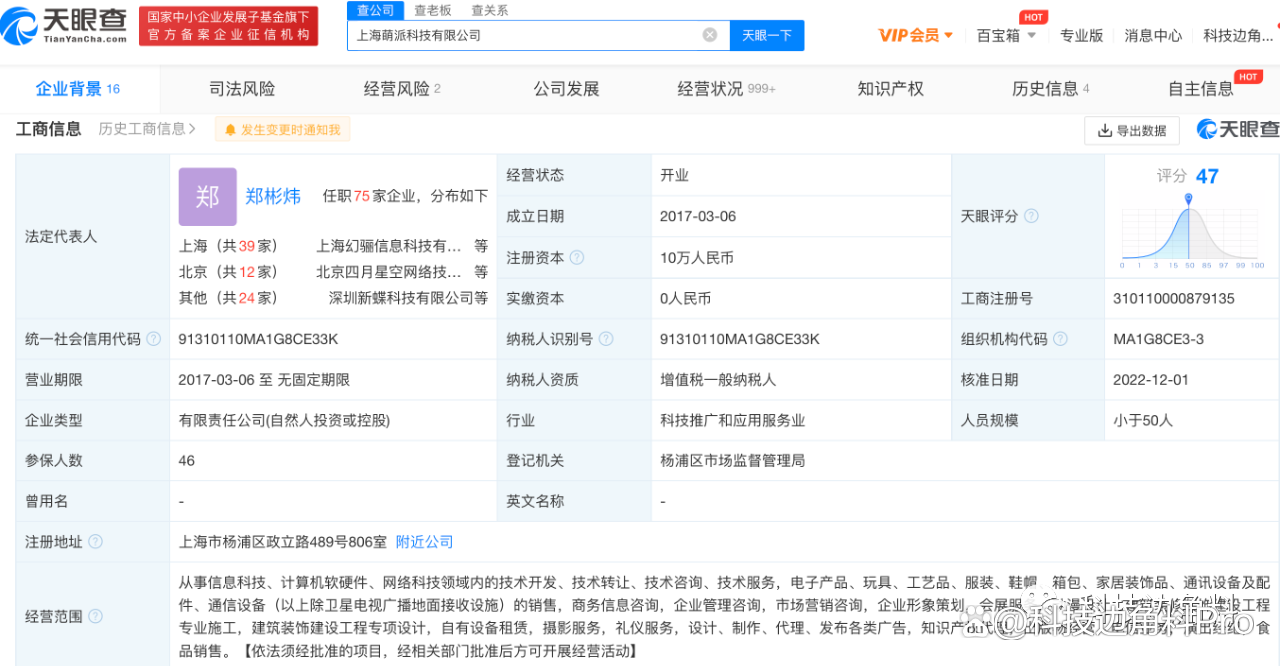Open the 知识产权 tab
Viewport: 1280px width, 666px height.
tap(890, 89)
